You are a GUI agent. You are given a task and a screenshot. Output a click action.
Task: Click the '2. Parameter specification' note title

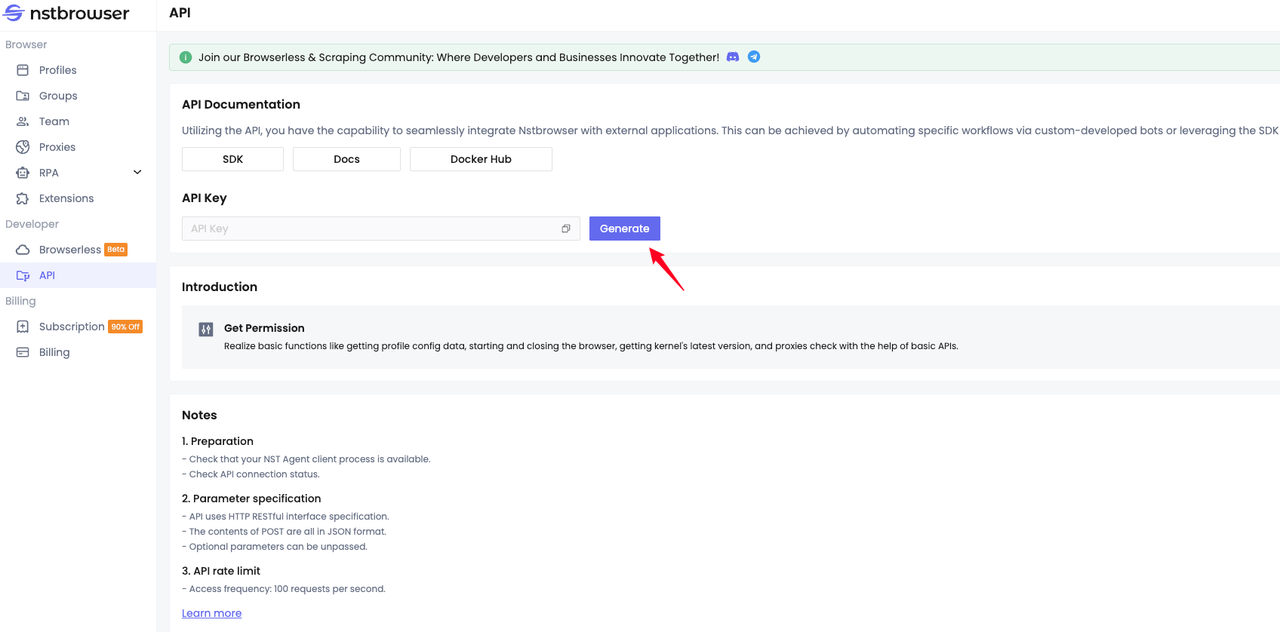(x=252, y=498)
